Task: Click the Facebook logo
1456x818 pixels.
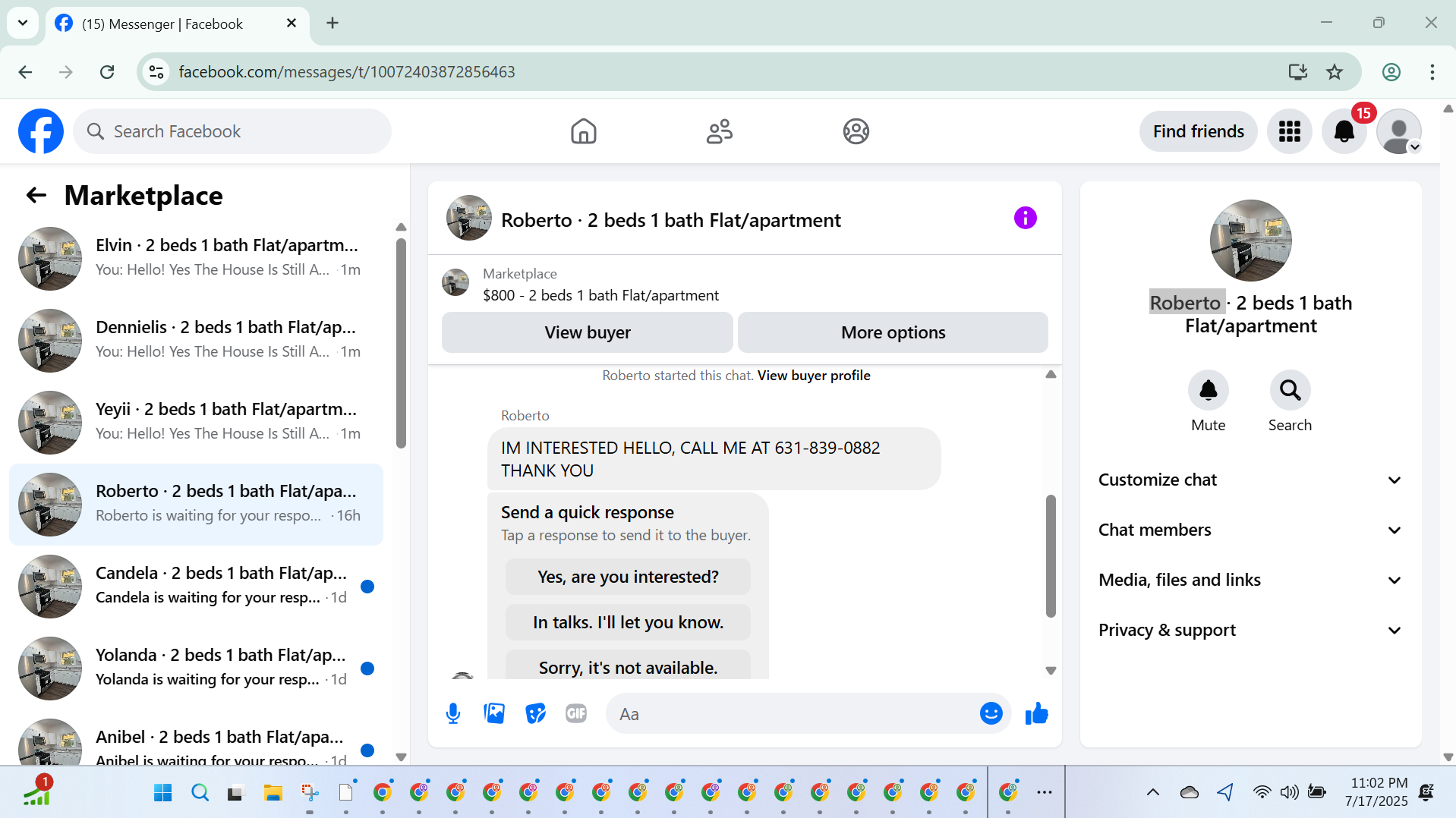Action: (41, 131)
